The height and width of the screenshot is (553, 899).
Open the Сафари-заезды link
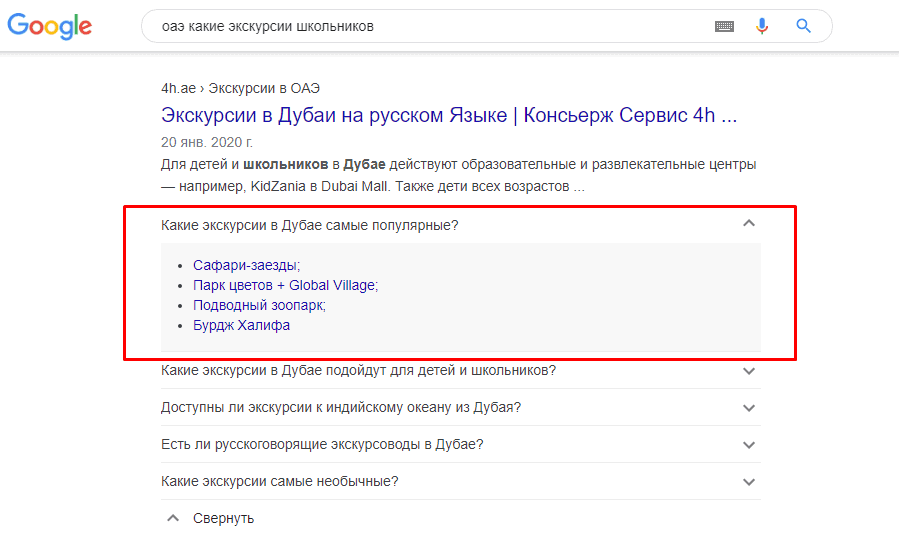pyautogui.click(x=246, y=265)
